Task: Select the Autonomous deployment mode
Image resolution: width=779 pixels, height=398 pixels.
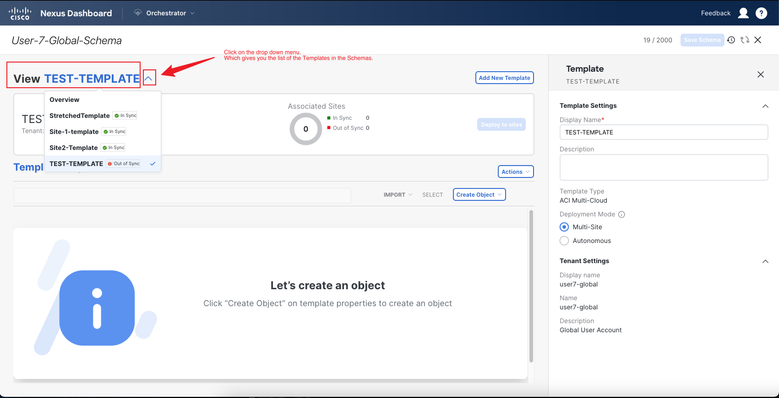Action: pos(564,240)
